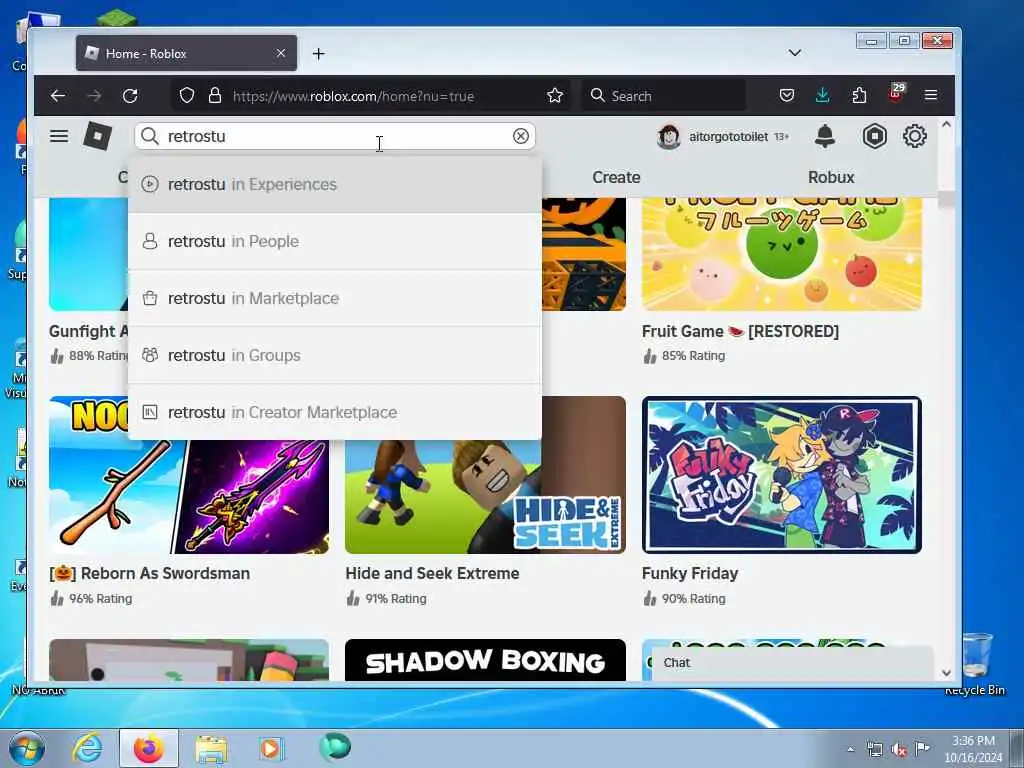Bookmark this page with the star
Viewport: 1024px width, 768px height.
[555, 96]
